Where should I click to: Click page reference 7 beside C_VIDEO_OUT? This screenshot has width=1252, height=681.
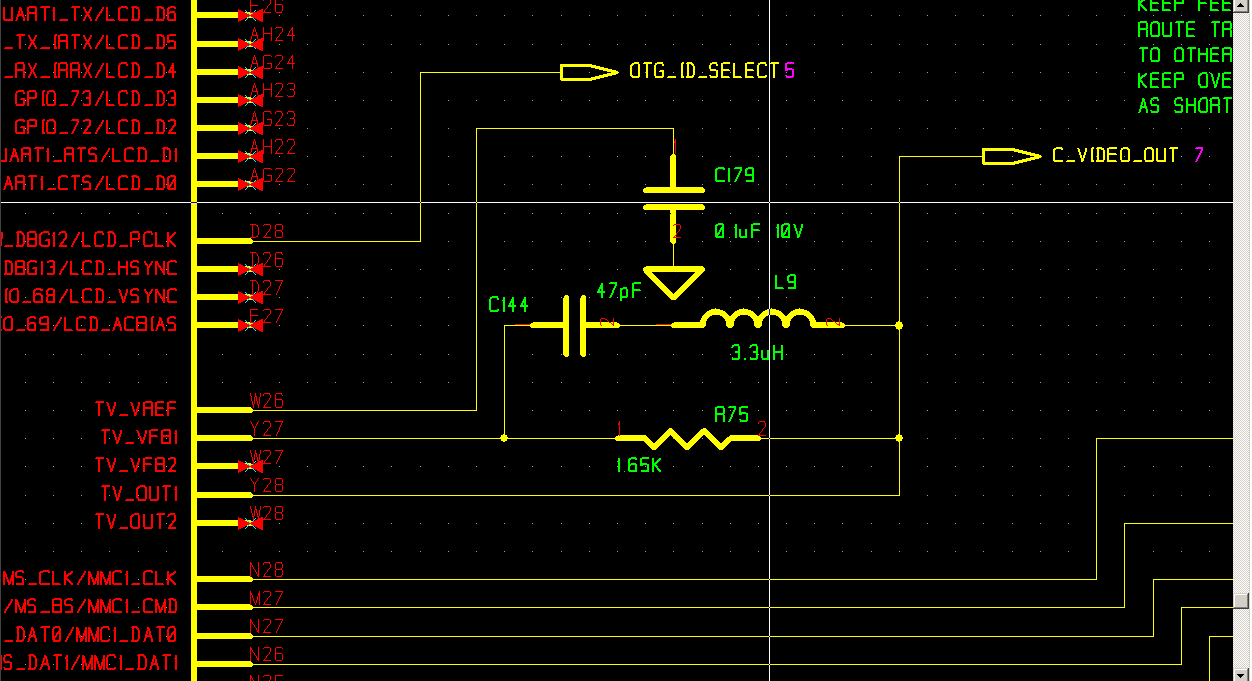[x=1199, y=155]
